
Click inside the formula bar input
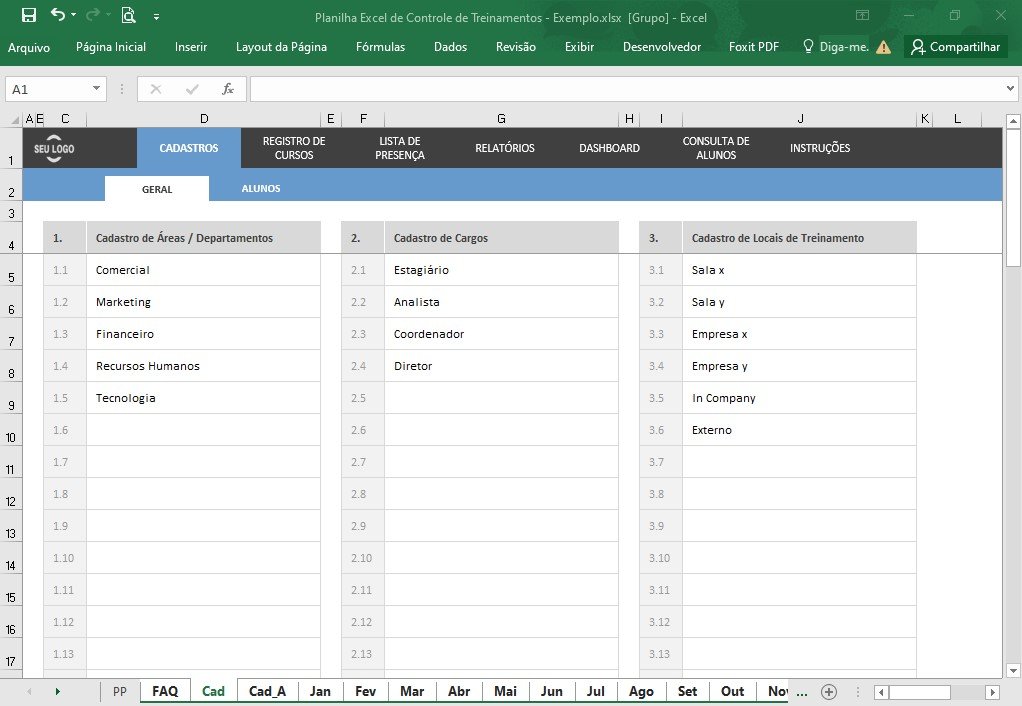pyautogui.click(x=627, y=89)
